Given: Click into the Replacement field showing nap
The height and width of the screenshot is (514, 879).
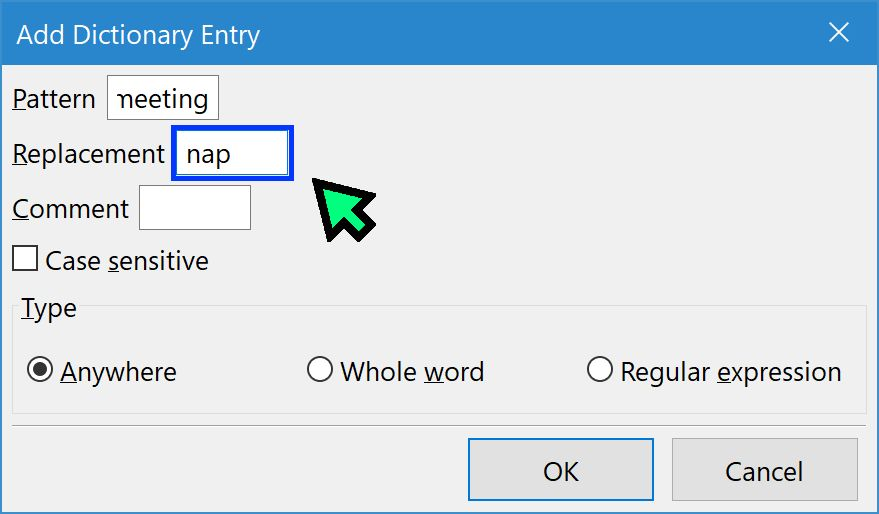Looking at the screenshot, I should 233,153.
